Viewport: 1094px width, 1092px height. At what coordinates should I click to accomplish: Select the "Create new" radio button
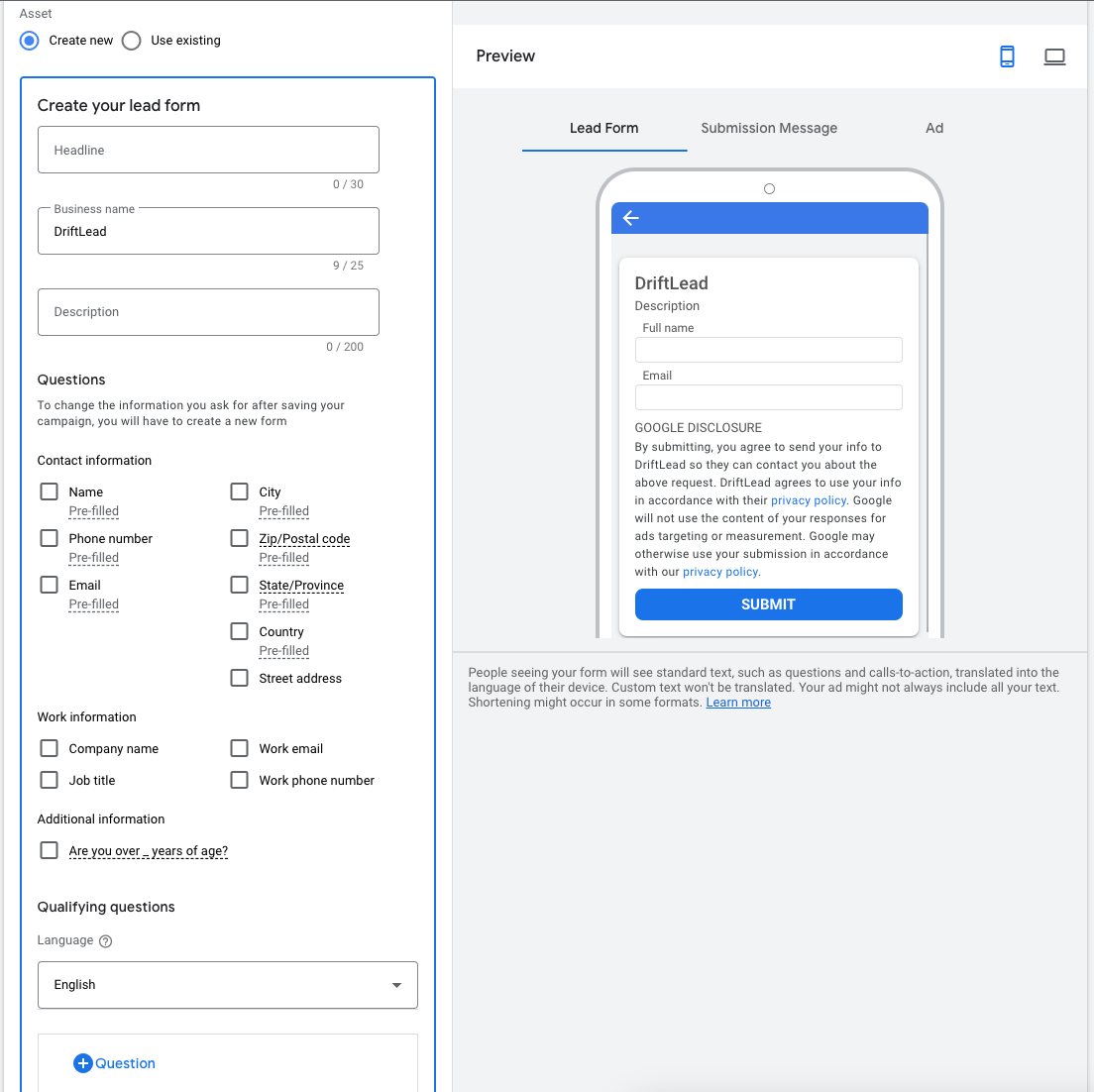tap(29, 40)
